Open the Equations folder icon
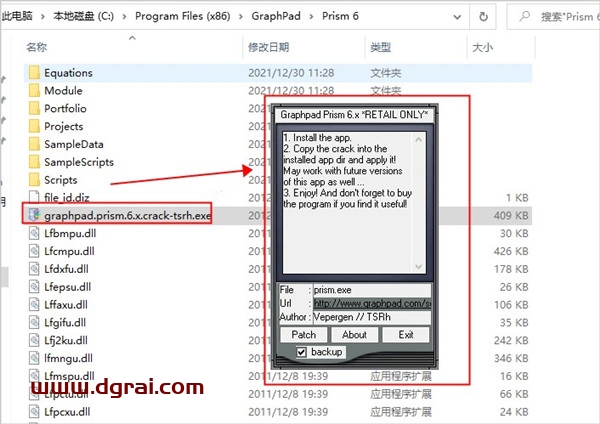 [x=33, y=73]
